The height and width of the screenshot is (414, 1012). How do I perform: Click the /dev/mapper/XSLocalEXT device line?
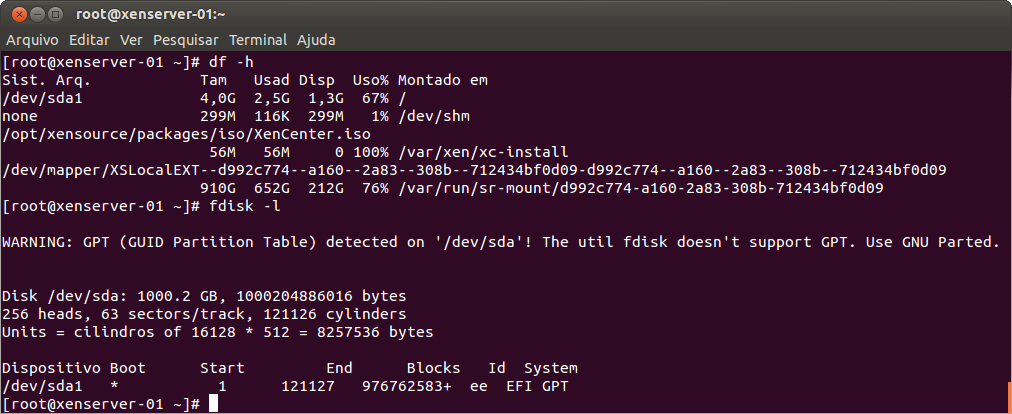[474, 171]
